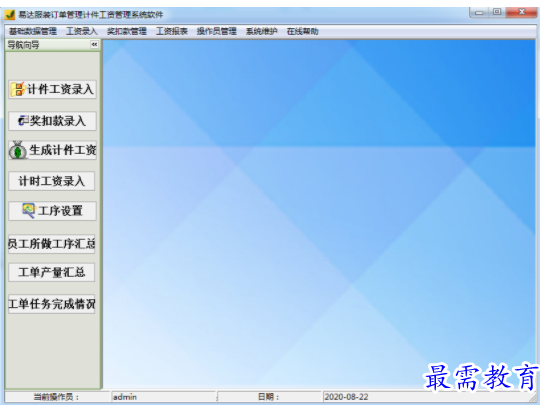Screen dimensions: 547x409
Task: Click the 工序设置 button
Action: point(52,211)
